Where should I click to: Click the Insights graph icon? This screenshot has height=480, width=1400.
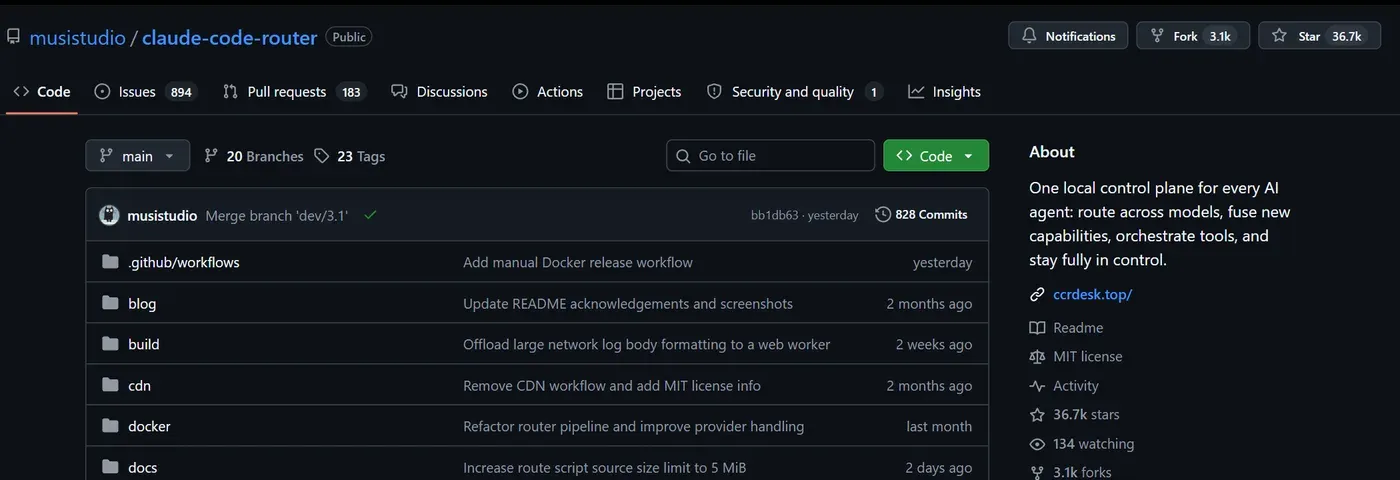pyautogui.click(x=916, y=92)
